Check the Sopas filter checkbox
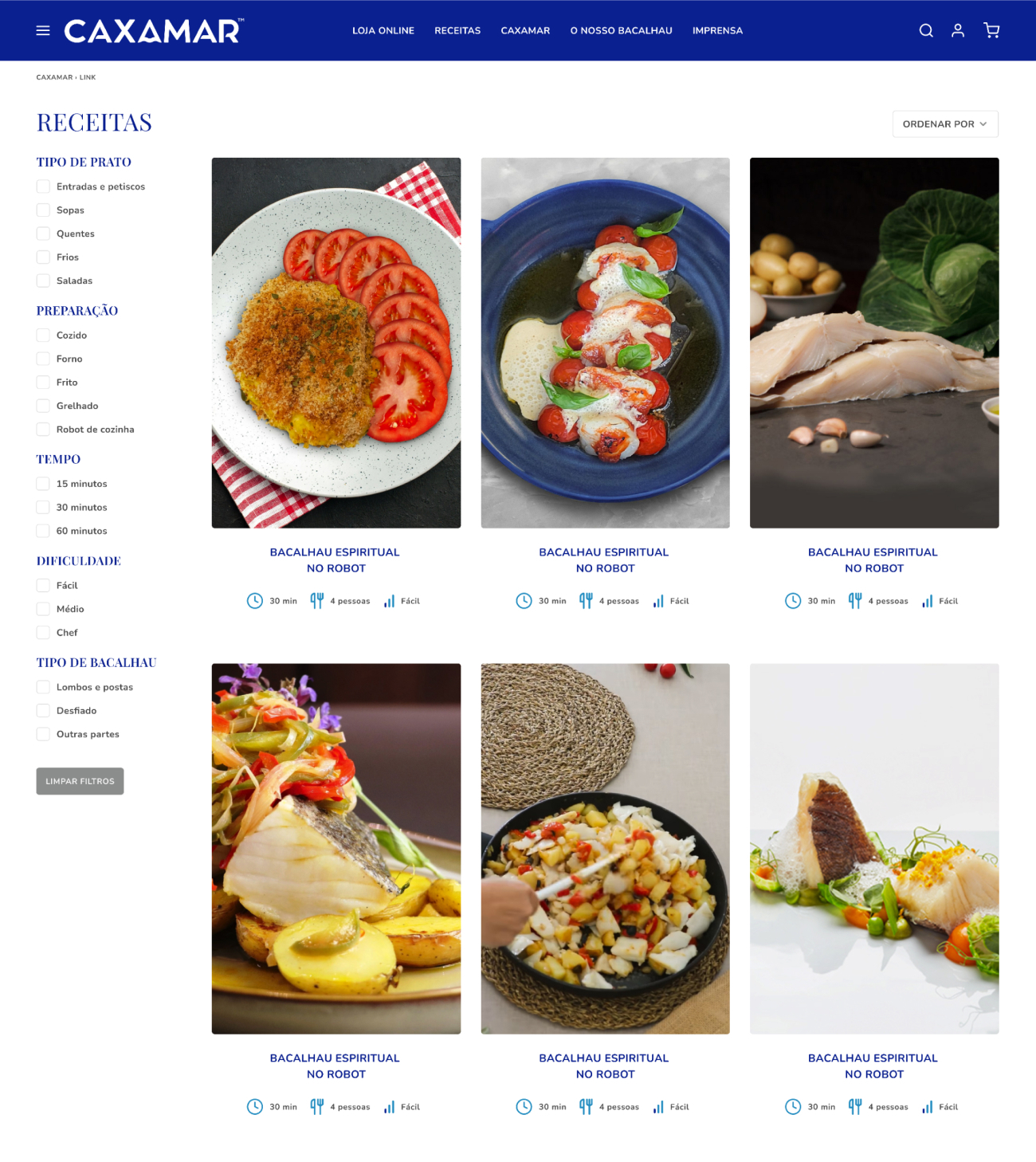The width and height of the screenshot is (1036, 1162). [43, 210]
